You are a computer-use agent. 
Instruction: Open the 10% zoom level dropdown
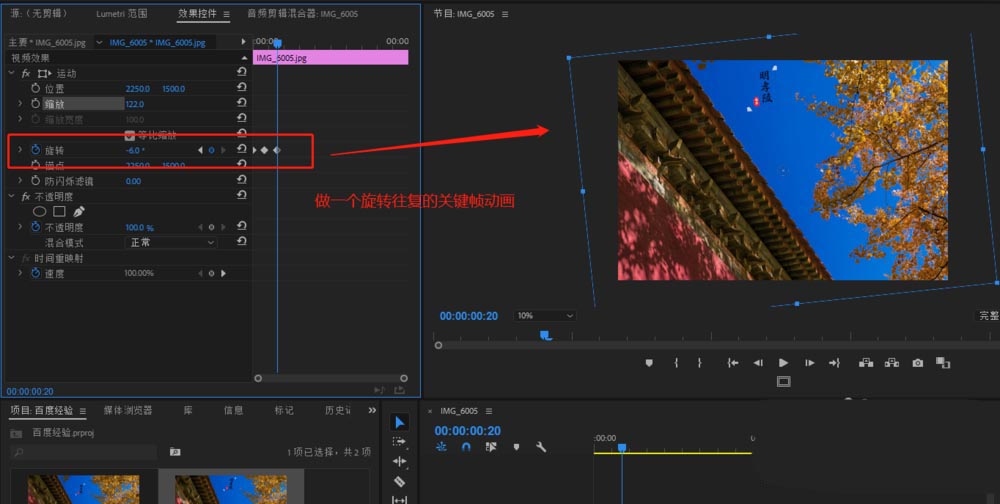[545, 315]
